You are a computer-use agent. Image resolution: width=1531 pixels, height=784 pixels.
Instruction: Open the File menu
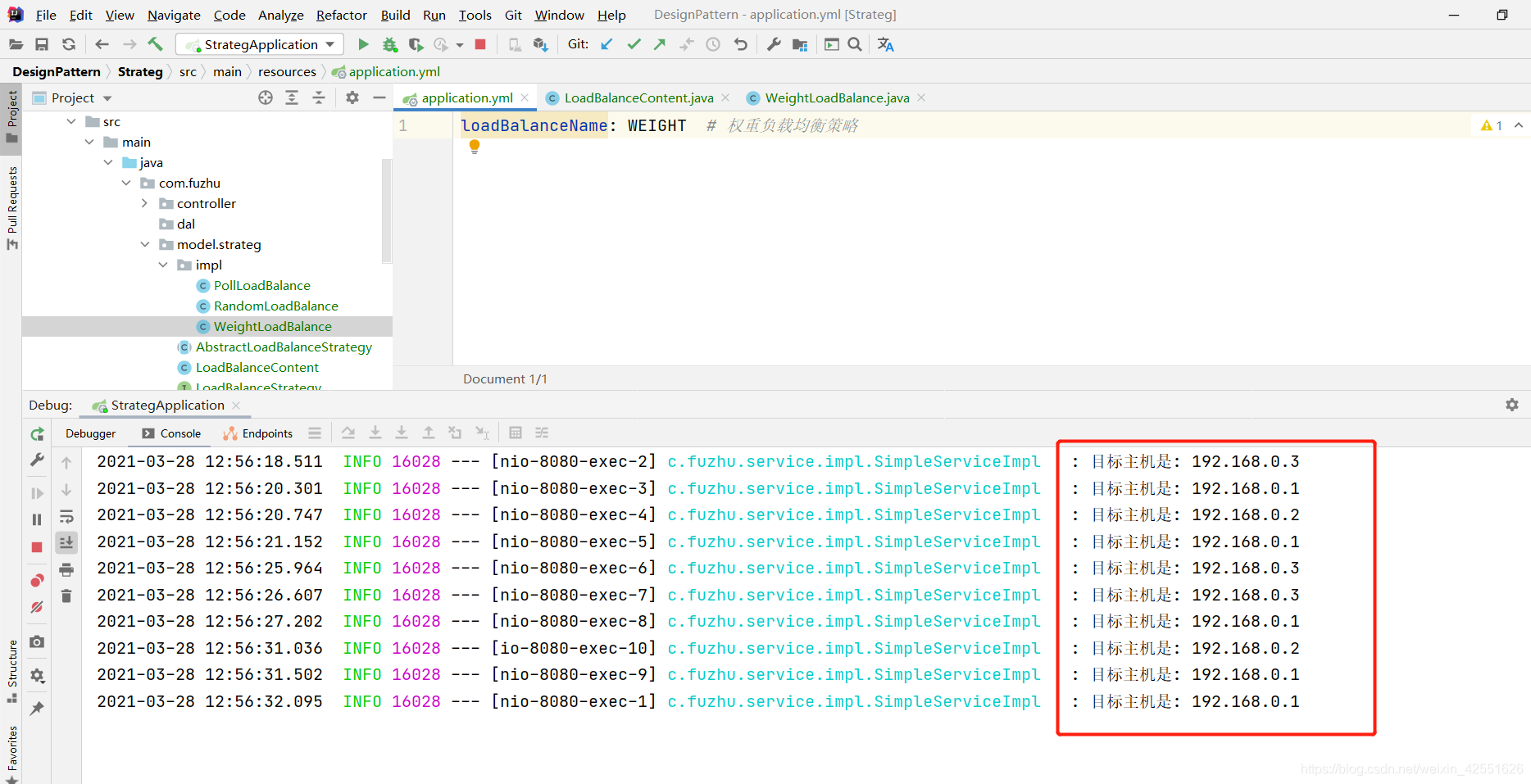point(46,15)
